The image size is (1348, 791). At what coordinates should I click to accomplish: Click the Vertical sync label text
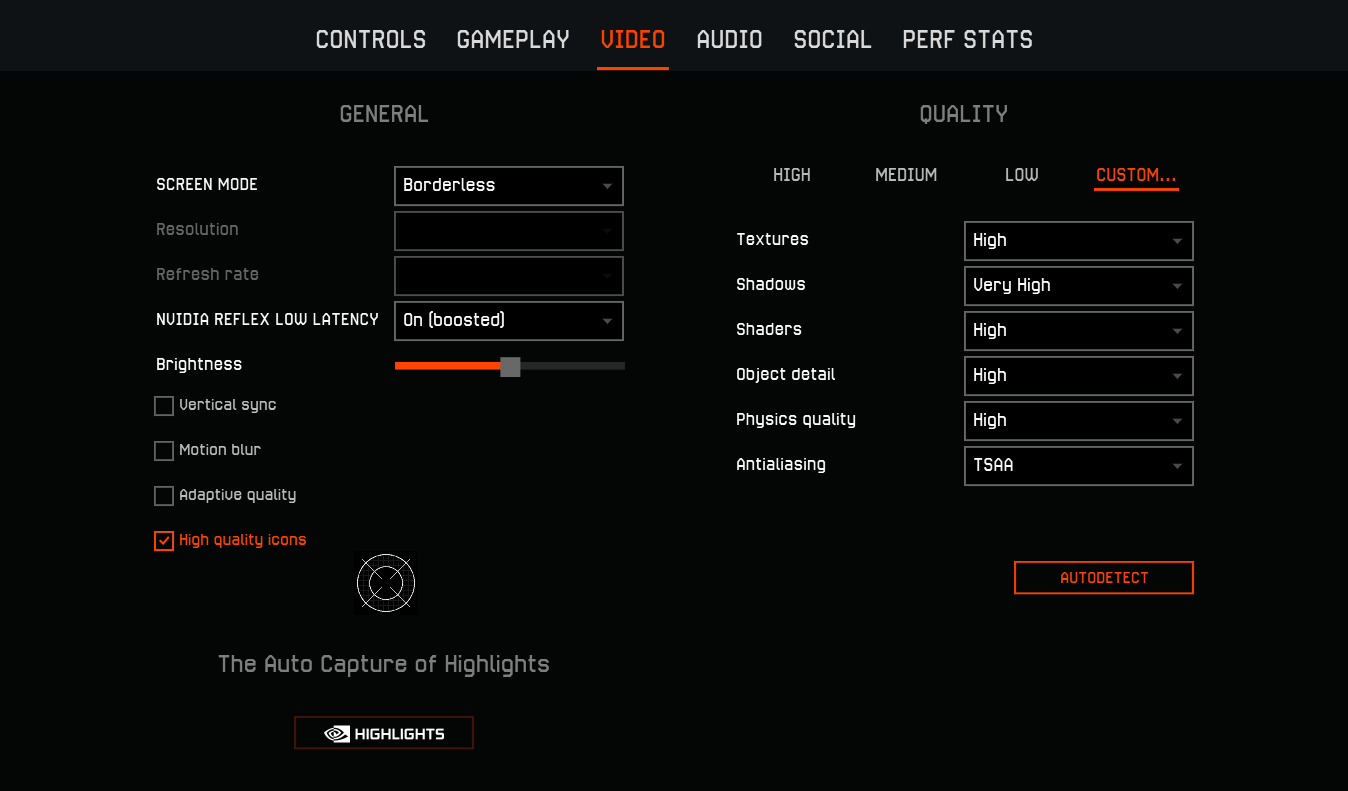(x=228, y=405)
